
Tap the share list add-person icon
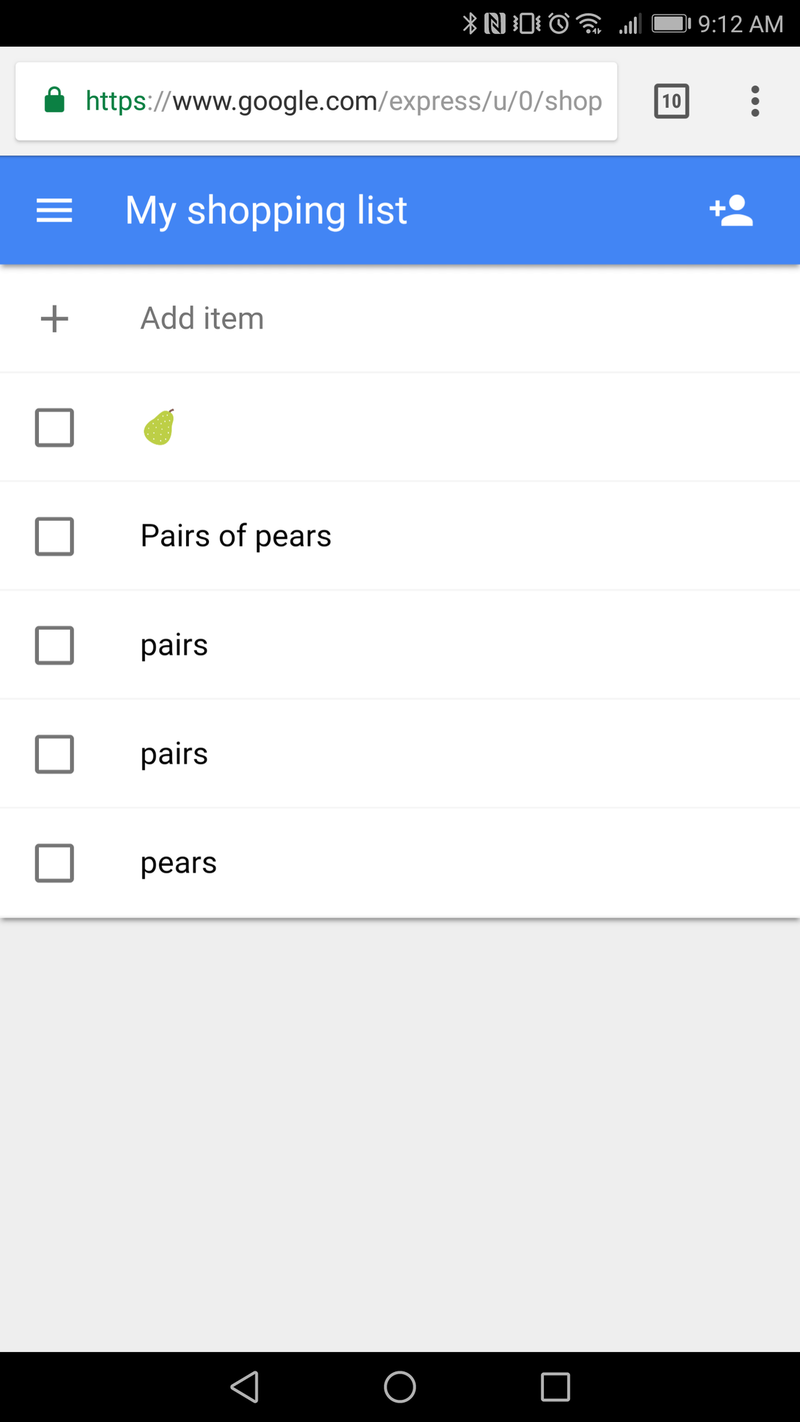(x=731, y=211)
